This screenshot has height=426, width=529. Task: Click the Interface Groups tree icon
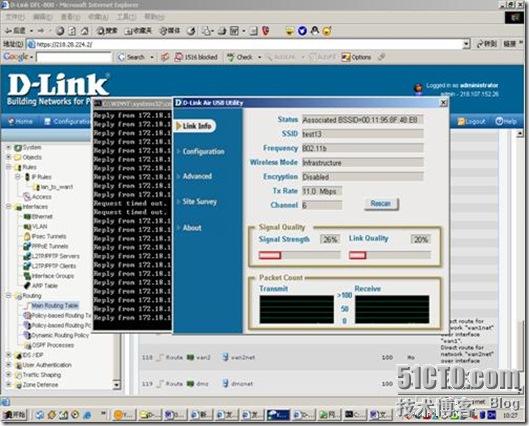click(27, 276)
